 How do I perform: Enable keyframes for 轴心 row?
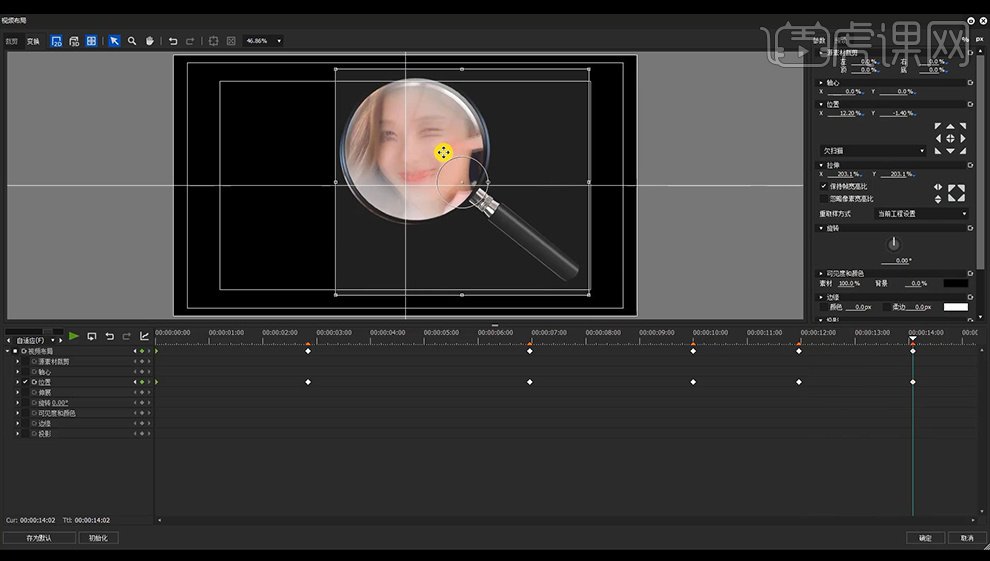pos(25,372)
